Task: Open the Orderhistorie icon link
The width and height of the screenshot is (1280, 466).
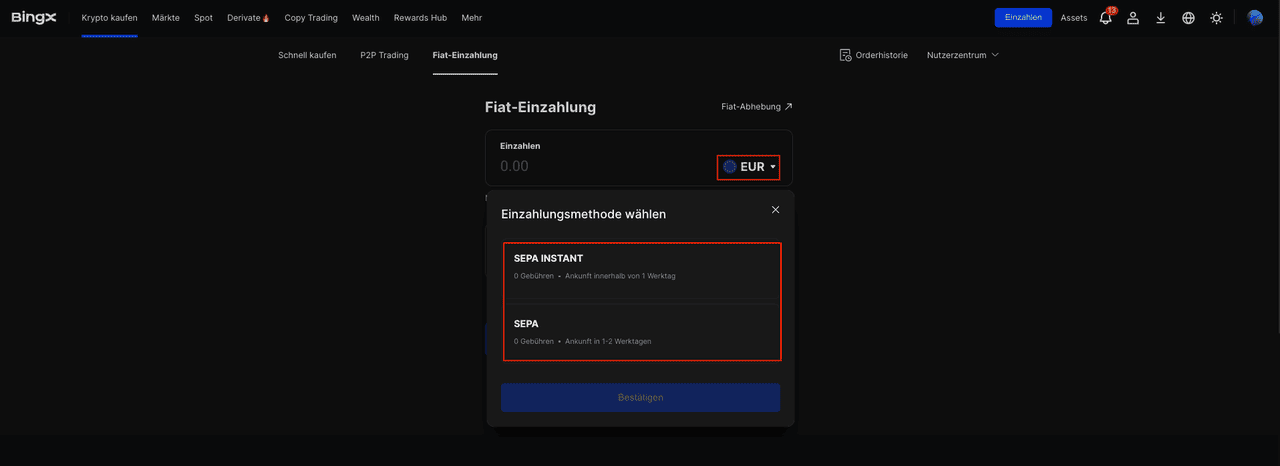Action: coord(873,55)
